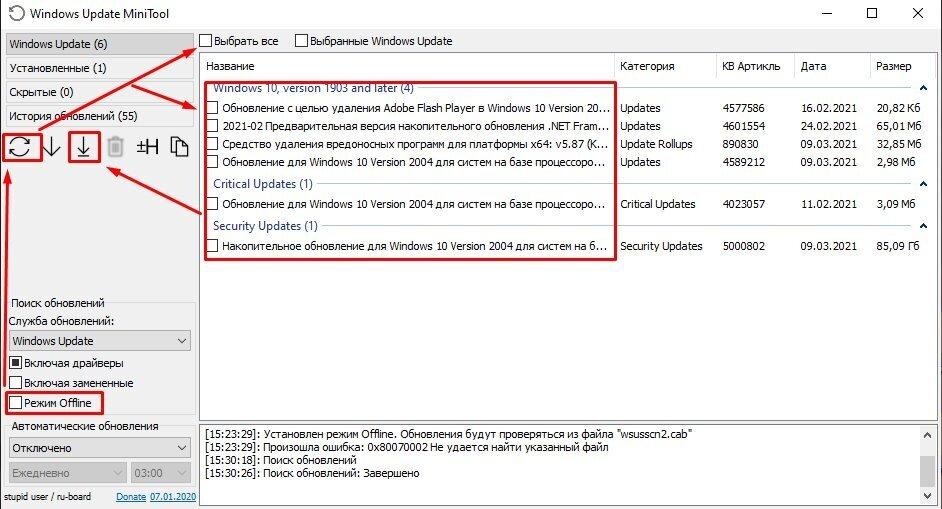Image resolution: width=942 pixels, height=509 pixels.
Task: Select the 85,09 Гб size cell
Action: click(898, 246)
